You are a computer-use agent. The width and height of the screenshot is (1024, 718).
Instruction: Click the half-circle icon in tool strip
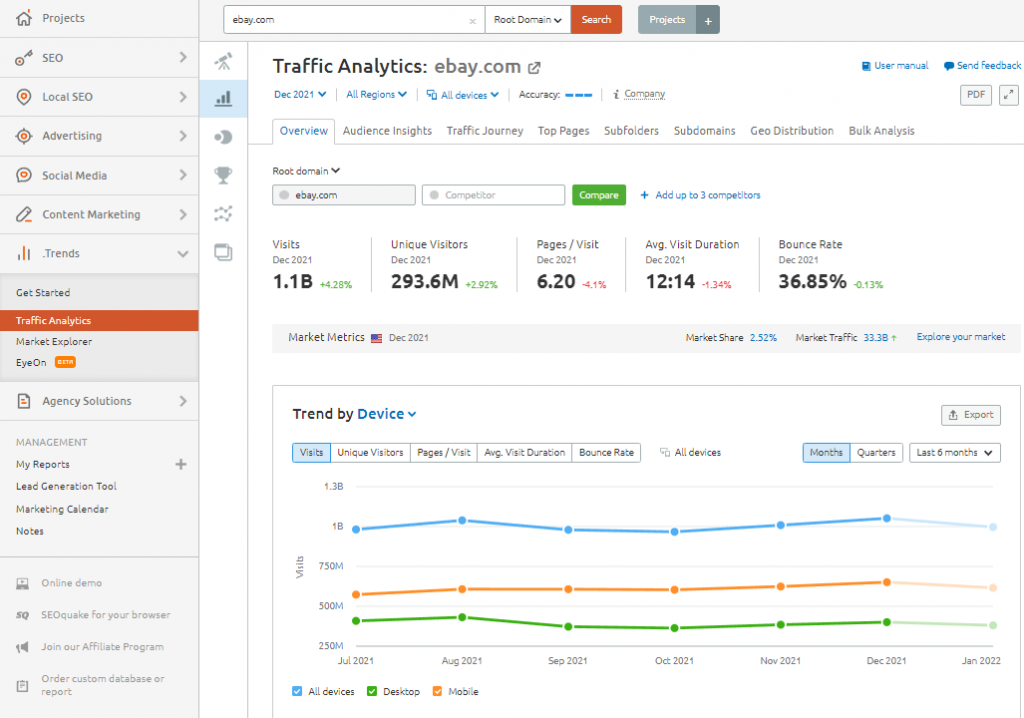223,137
